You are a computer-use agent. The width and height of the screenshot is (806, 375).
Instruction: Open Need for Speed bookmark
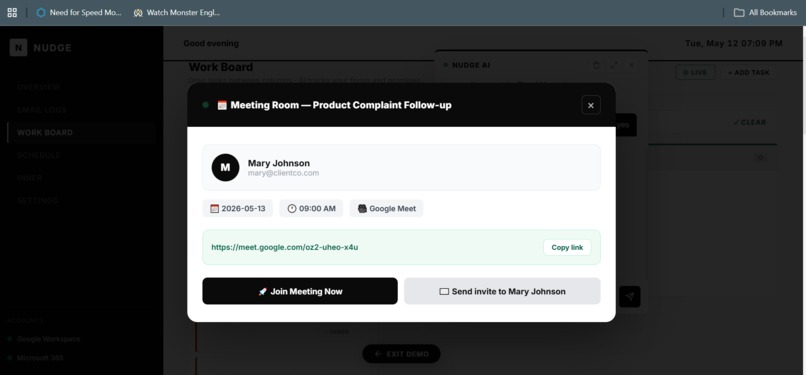[x=79, y=12]
